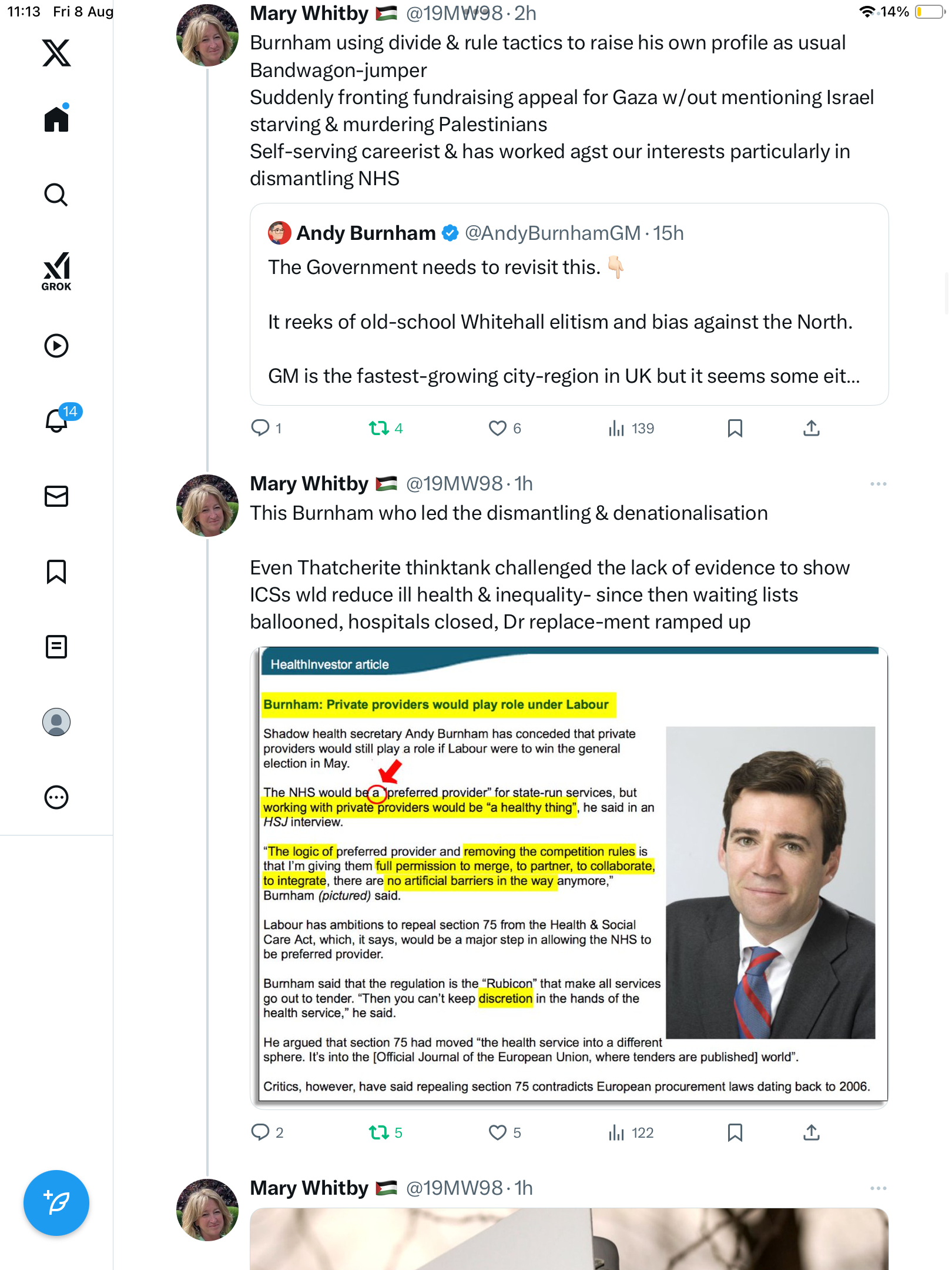Open the Messages envelope icon
Screen dimensions: 952x1270
[56, 496]
